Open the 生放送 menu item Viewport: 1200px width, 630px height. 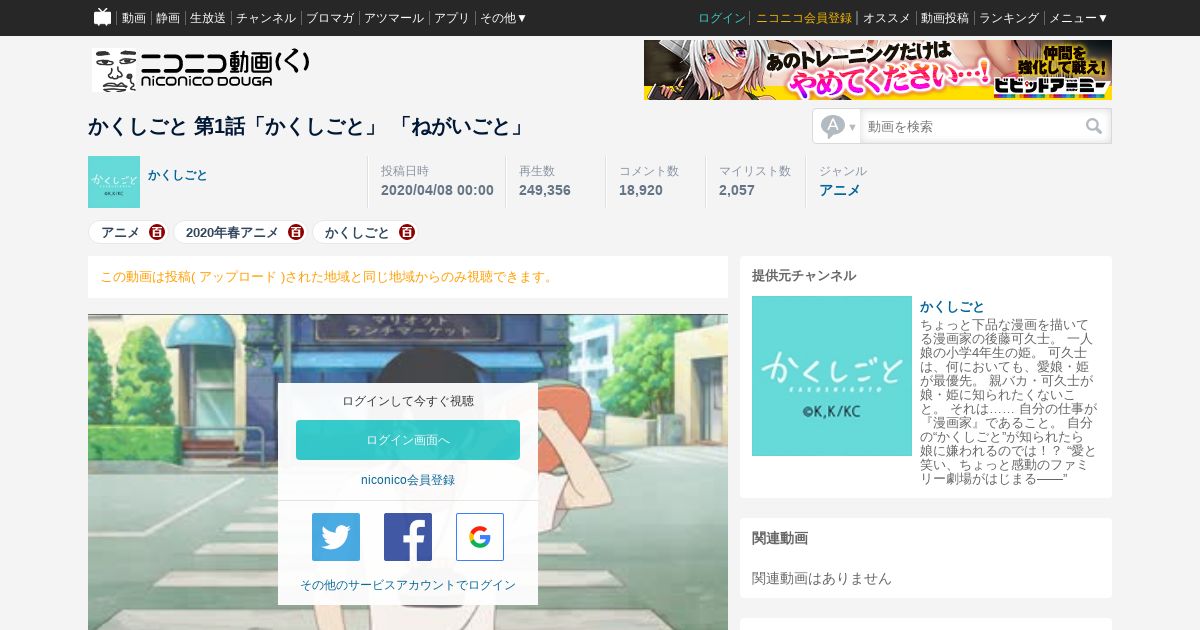pyautogui.click(x=208, y=18)
